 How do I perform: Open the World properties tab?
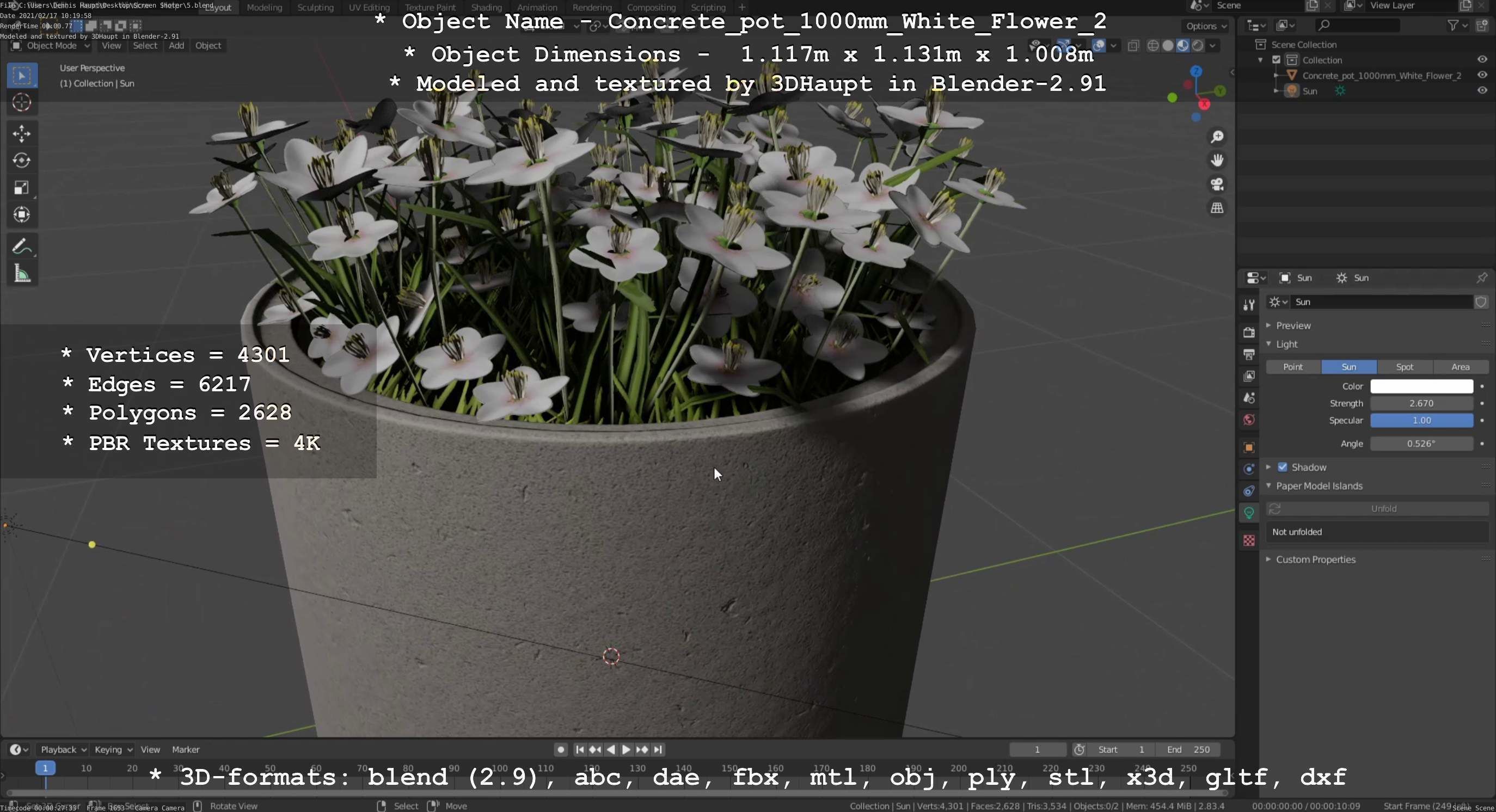[1249, 420]
